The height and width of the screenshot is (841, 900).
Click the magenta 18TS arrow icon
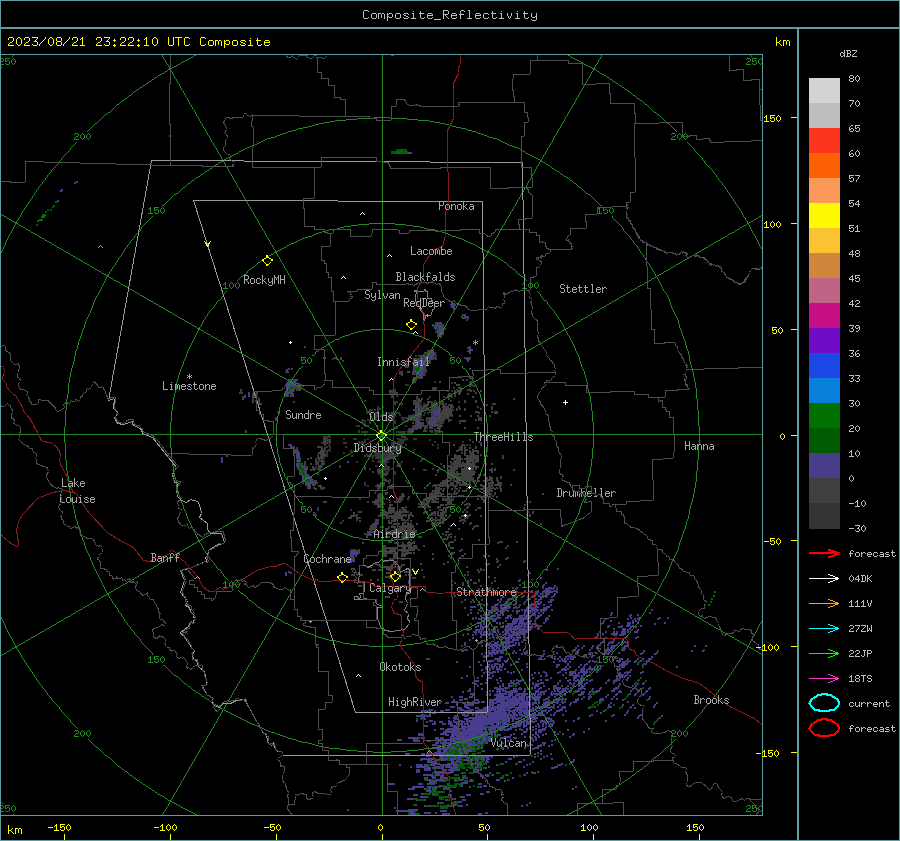[824, 679]
